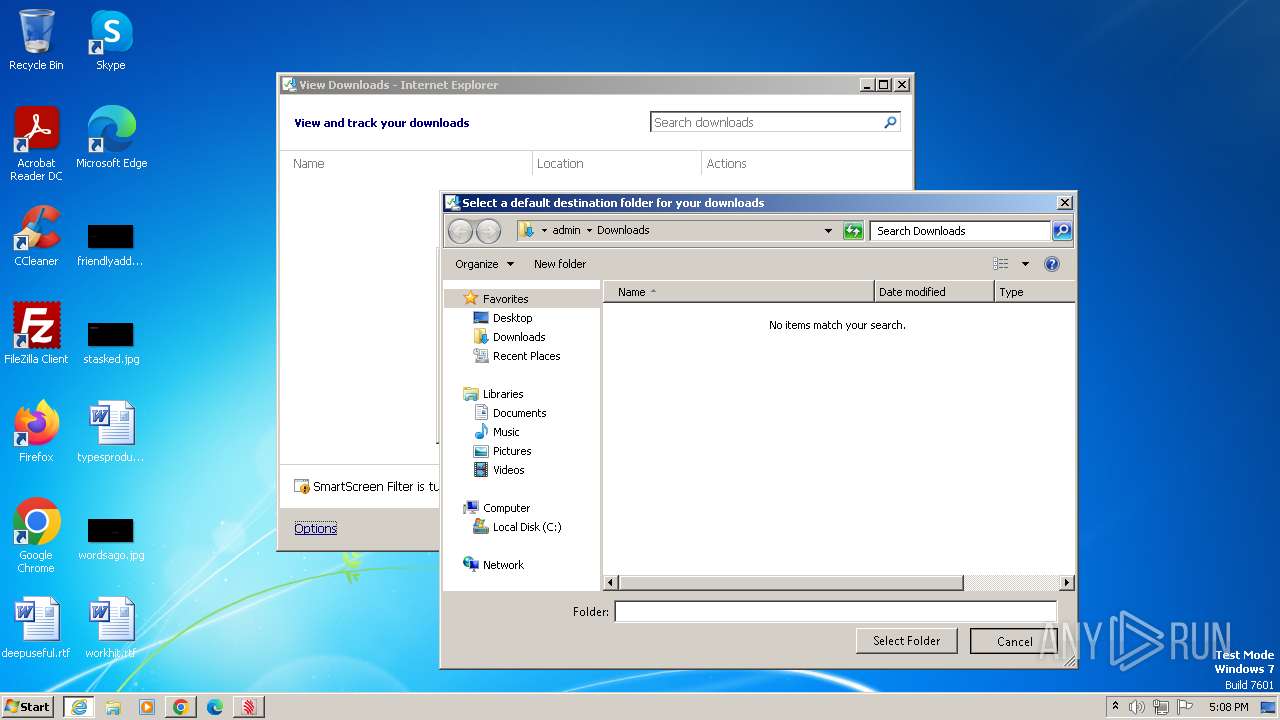Click the Forward navigation arrow in dialog
Screen dimensions: 1280x720
(x=488, y=231)
